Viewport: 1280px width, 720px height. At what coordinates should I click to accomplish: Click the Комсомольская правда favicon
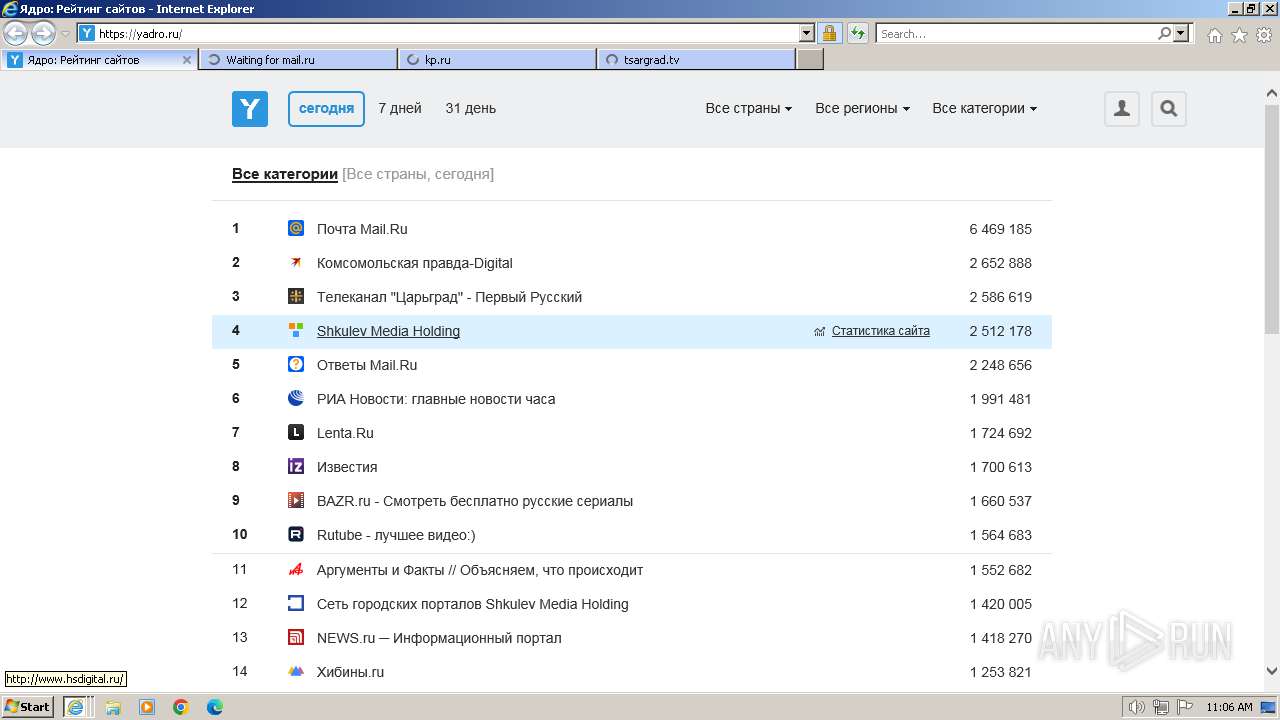point(296,262)
